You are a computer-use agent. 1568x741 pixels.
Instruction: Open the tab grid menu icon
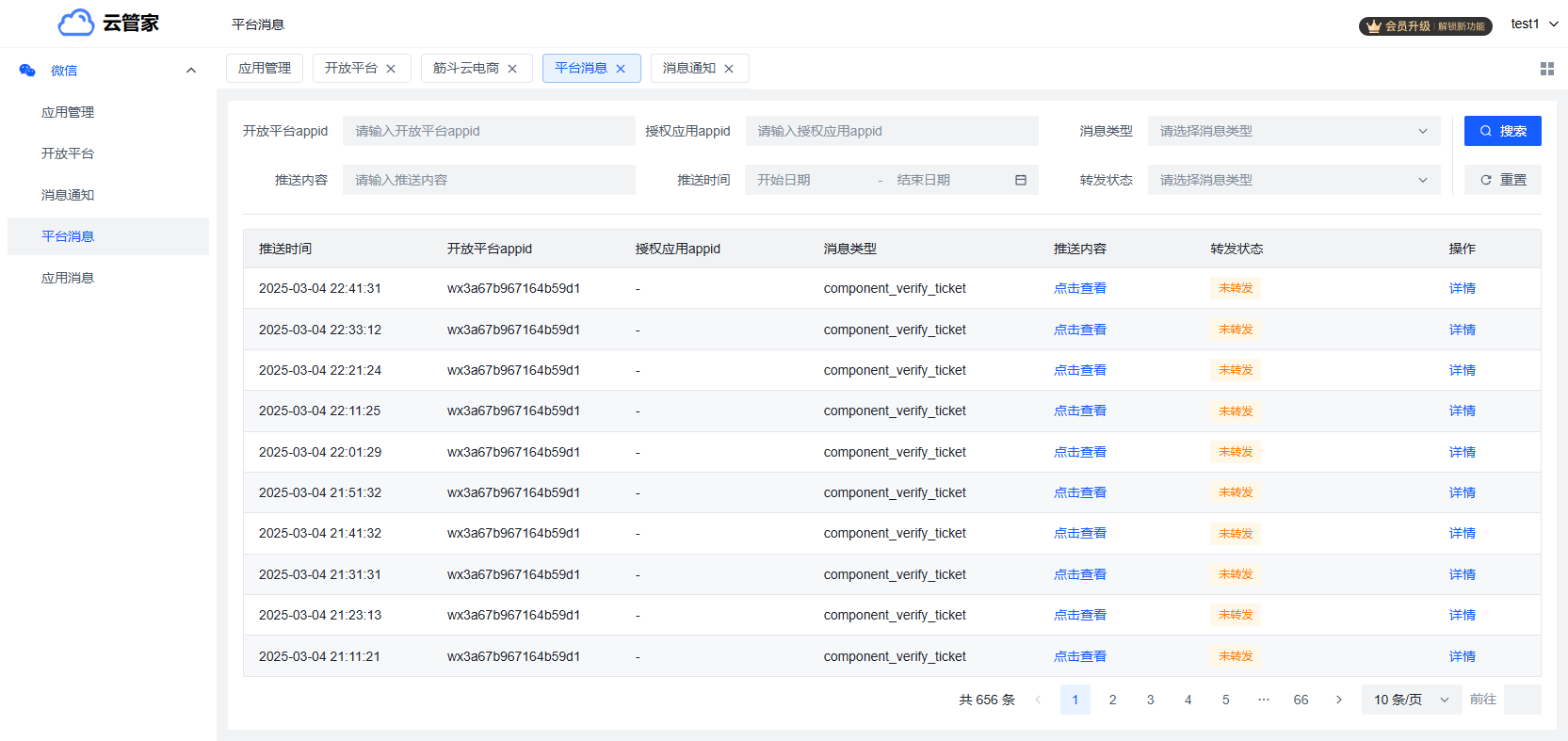tap(1547, 69)
